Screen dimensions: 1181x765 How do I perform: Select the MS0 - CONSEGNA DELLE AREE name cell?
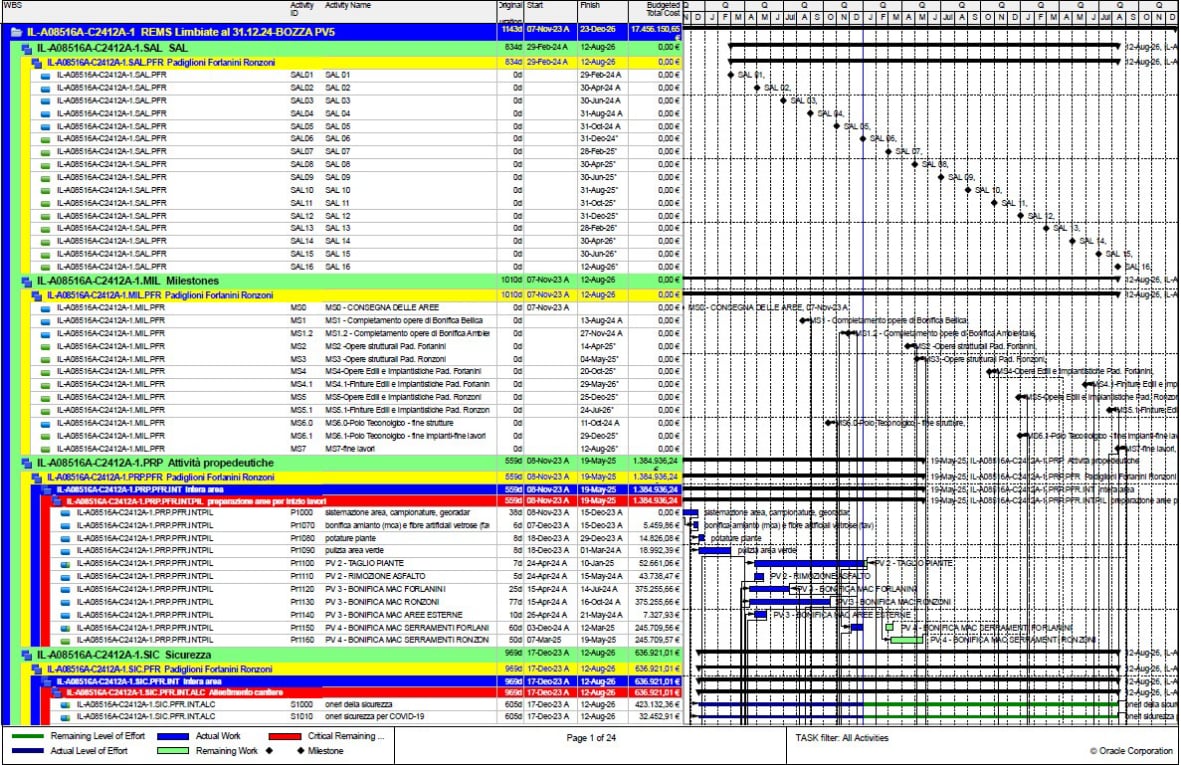pyautogui.click(x=410, y=308)
